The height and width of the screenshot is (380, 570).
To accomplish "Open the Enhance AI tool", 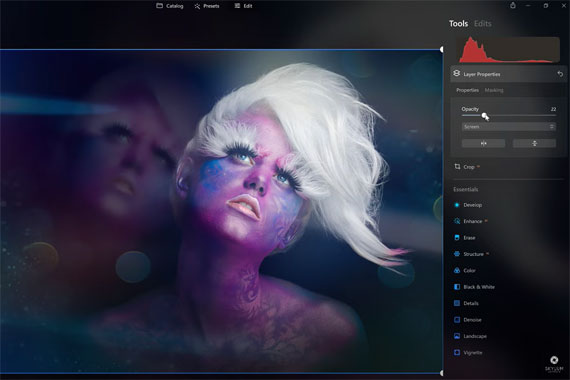I will [470, 221].
